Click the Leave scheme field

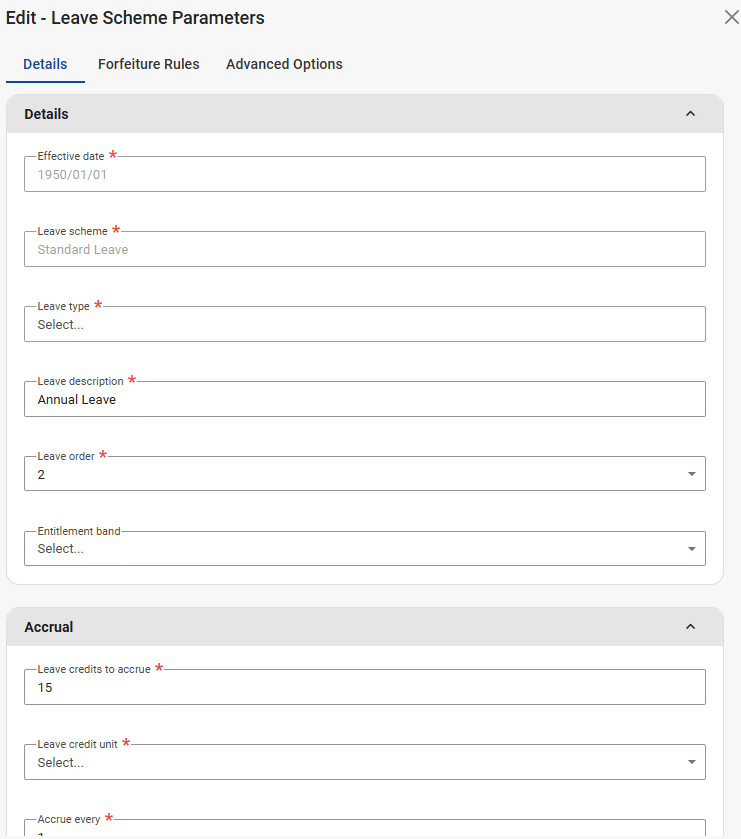click(364, 249)
